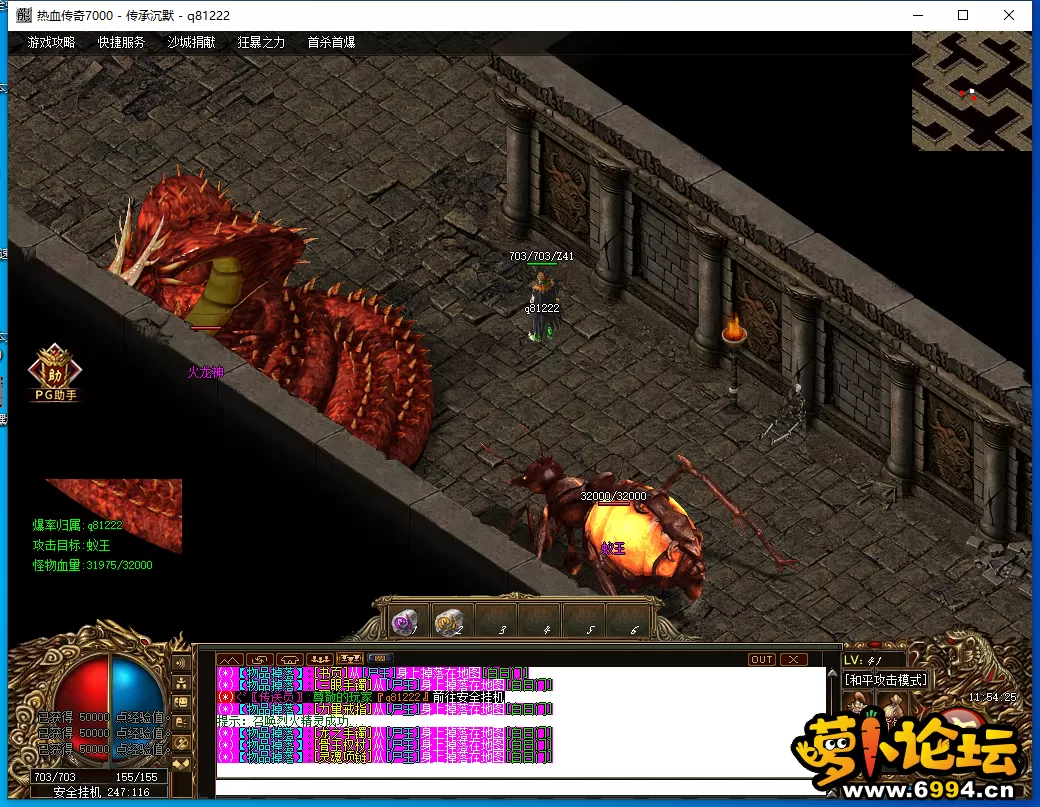The image size is (1040, 807).
Task: Click the 155/155 MP value under the orb
Action: [137, 776]
